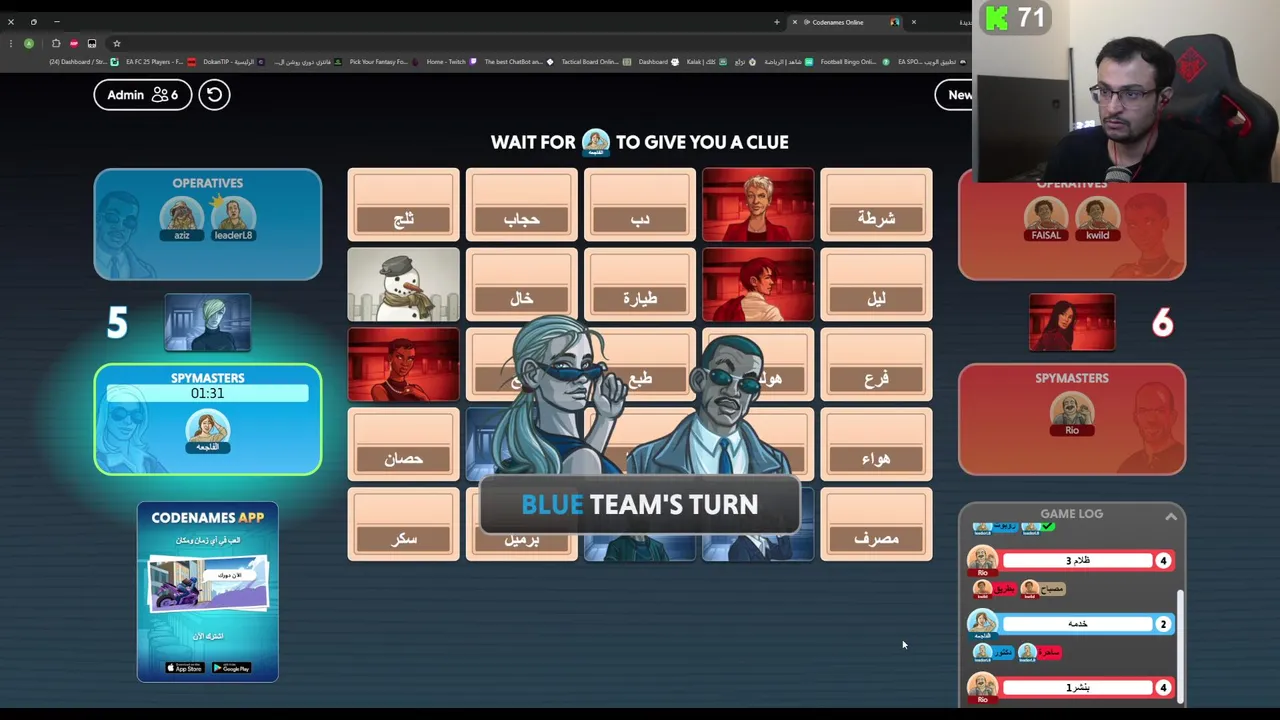
Task: Open the best ChatBot bookmark
Action: [518, 62]
